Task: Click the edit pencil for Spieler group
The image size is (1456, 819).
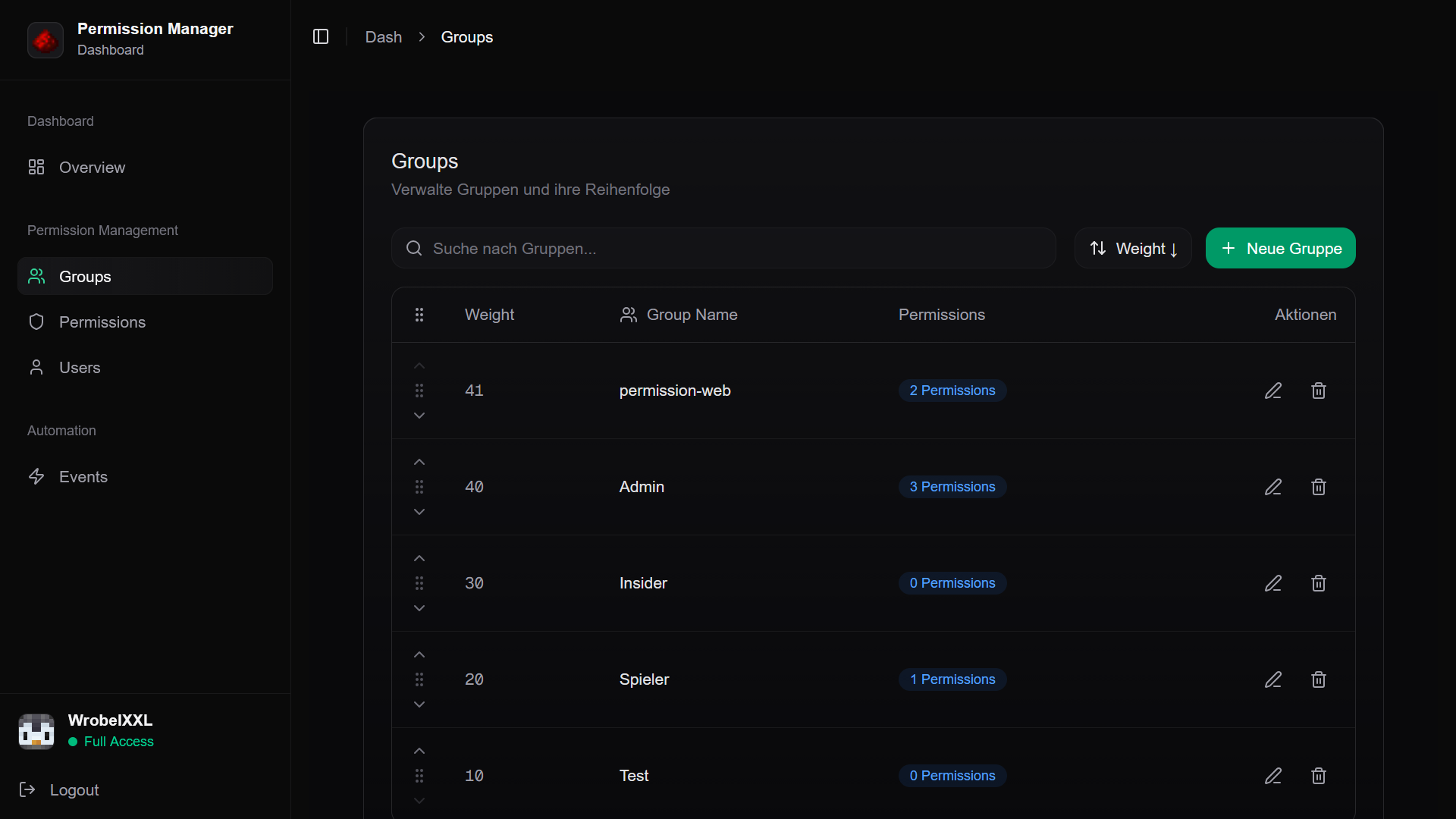Action: click(x=1272, y=679)
